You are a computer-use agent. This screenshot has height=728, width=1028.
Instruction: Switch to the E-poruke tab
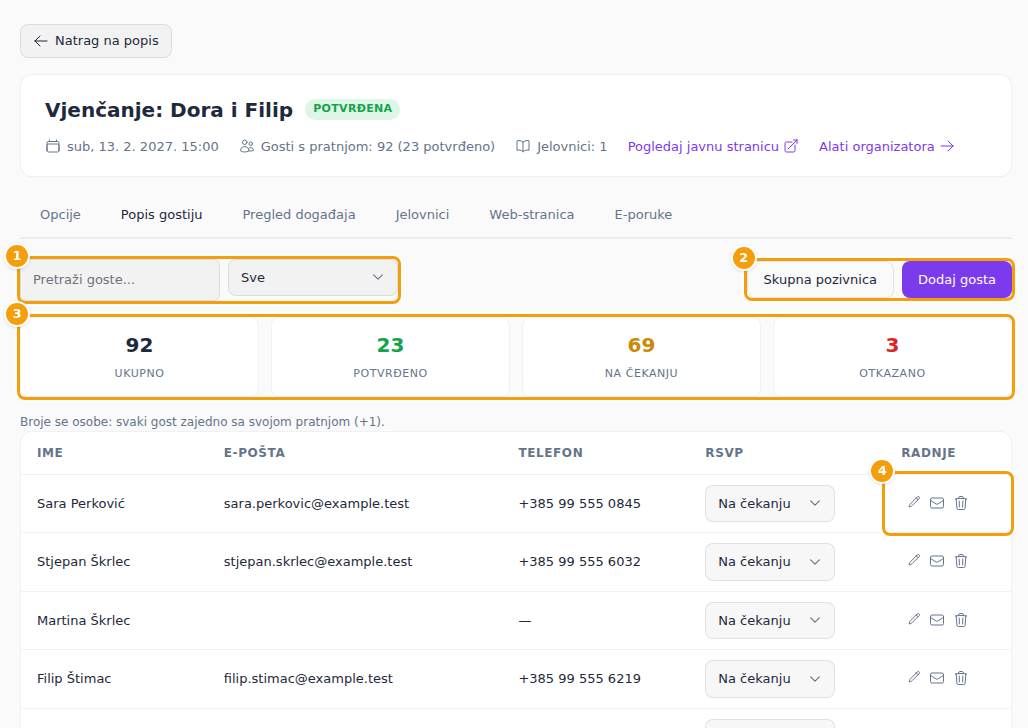point(643,214)
